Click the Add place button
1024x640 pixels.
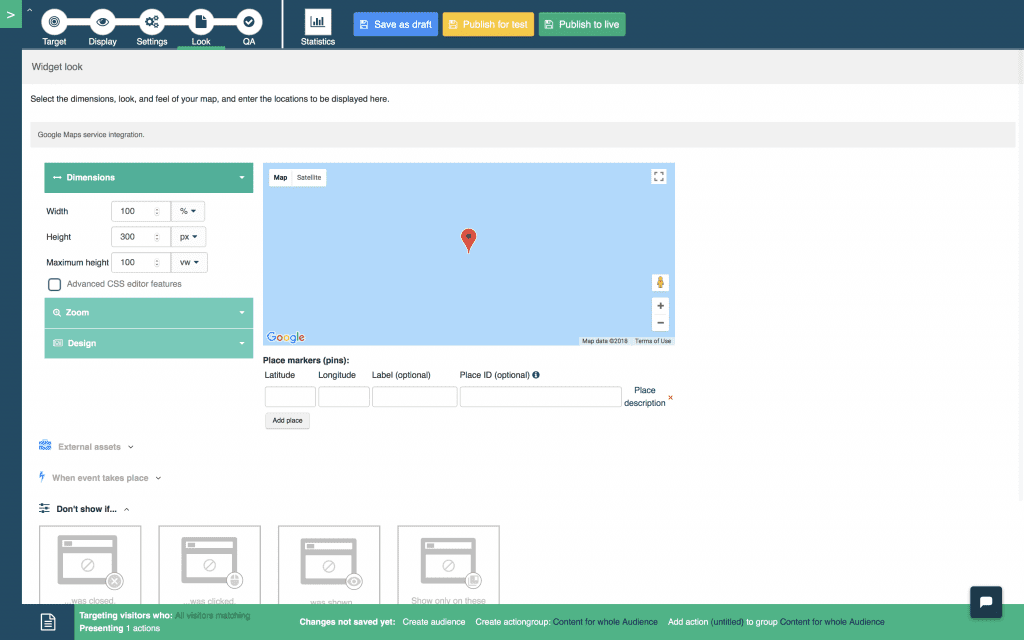click(287, 421)
